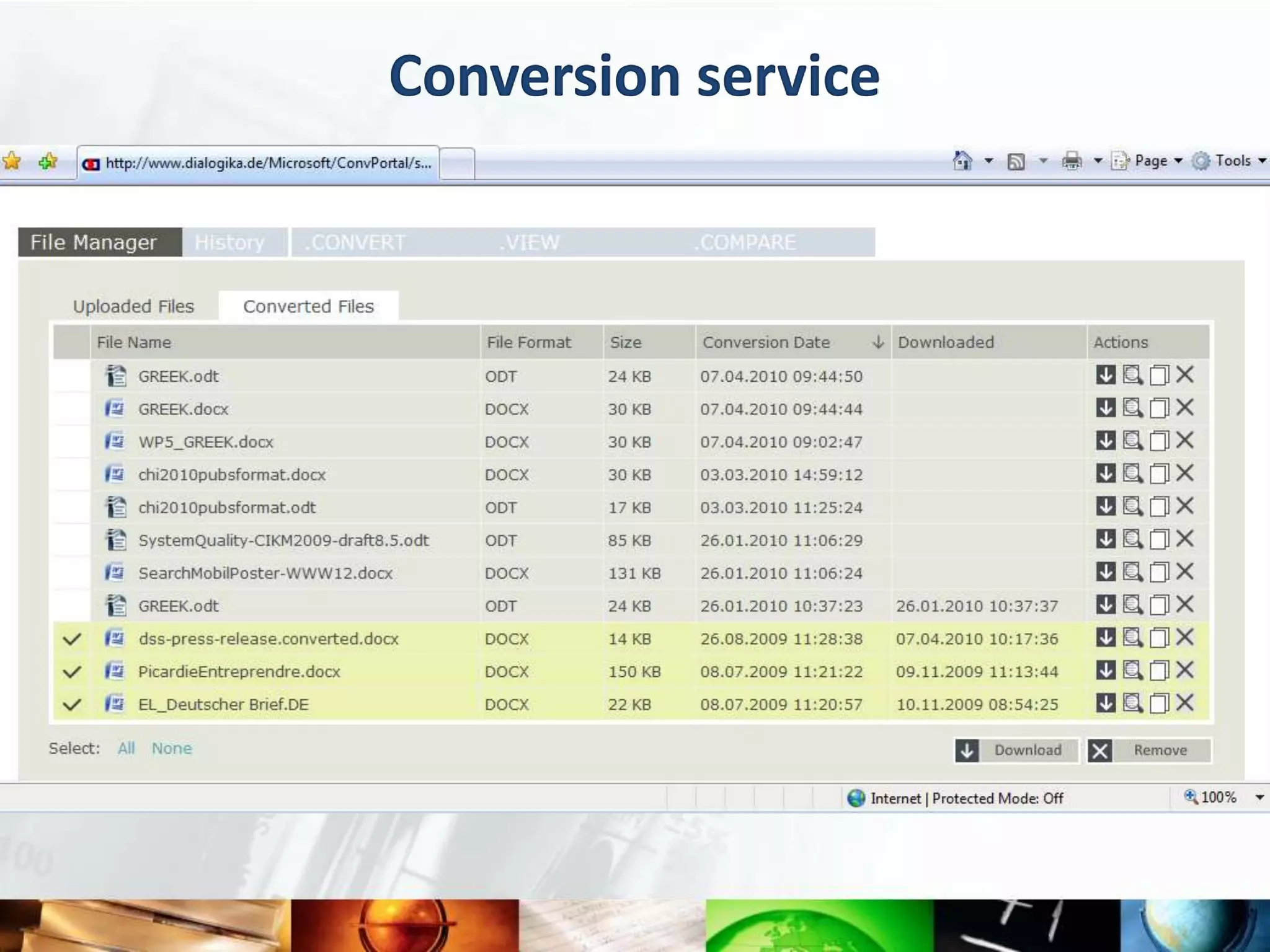Sort by File Format column header
Screen dimensions: 1270x952
(542, 342)
